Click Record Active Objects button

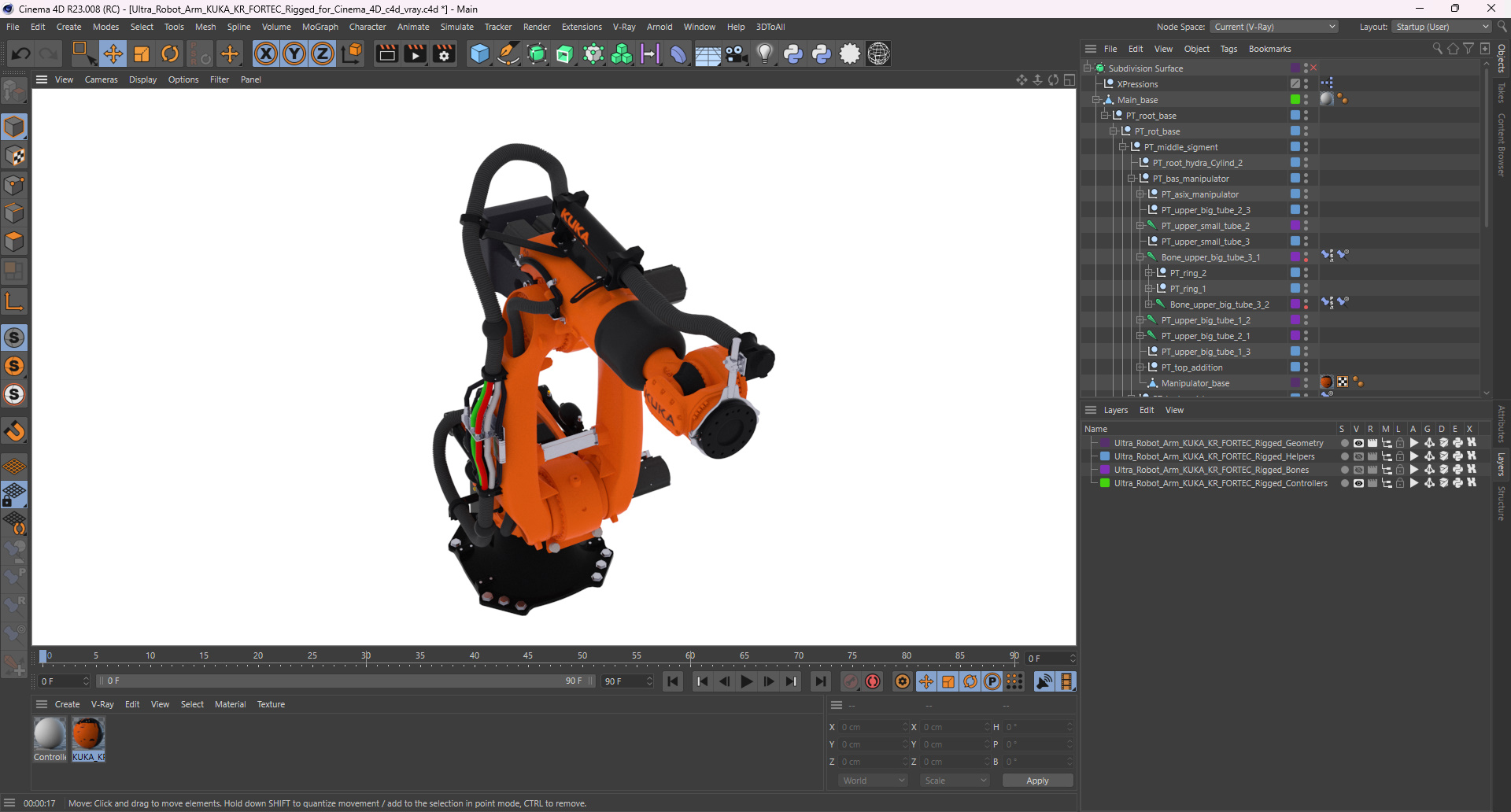[851, 681]
